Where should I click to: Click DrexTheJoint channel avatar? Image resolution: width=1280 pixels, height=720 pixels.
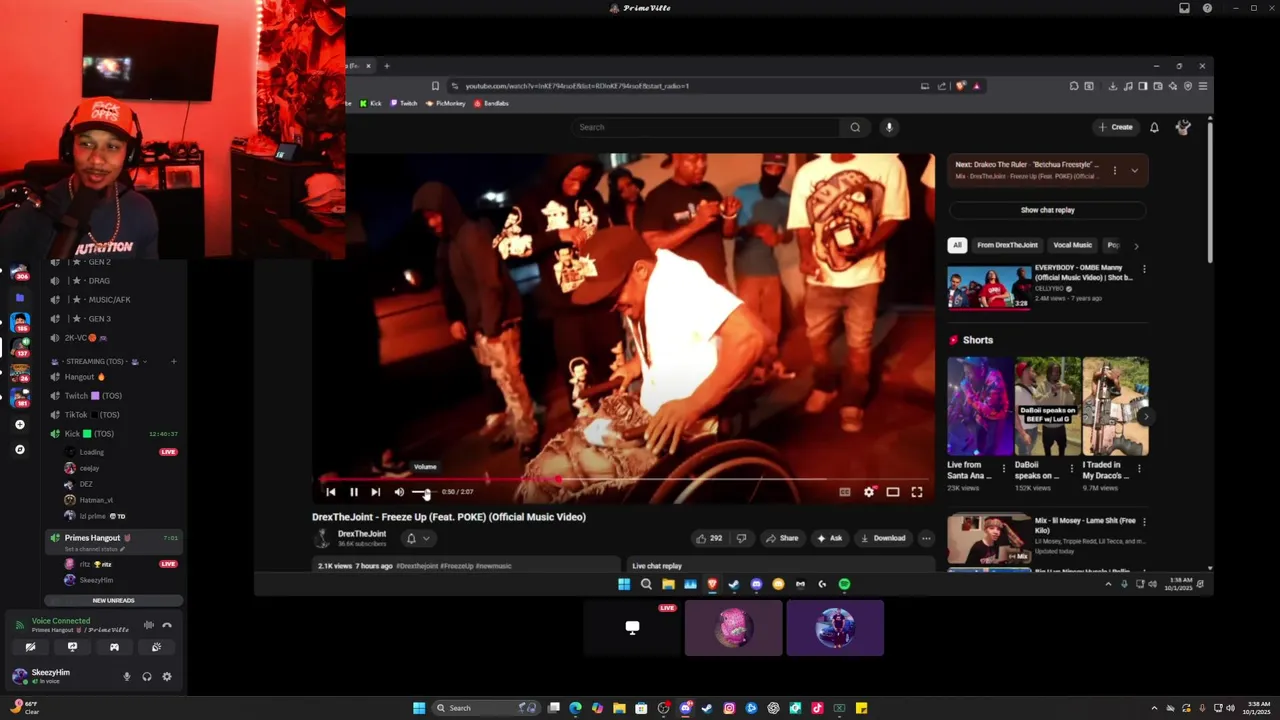click(x=322, y=538)
